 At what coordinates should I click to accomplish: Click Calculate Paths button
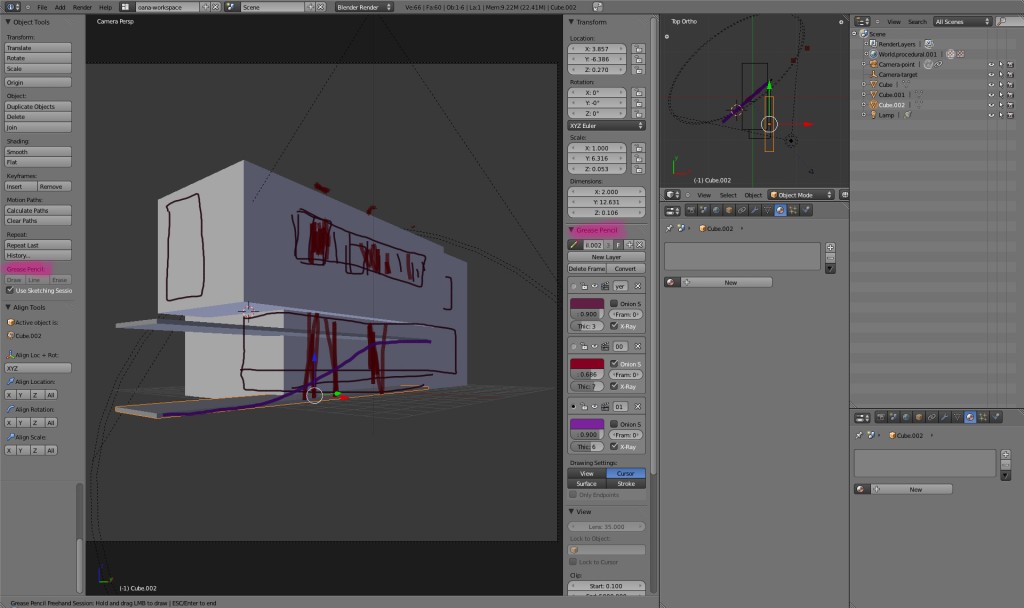click(38, 210)
